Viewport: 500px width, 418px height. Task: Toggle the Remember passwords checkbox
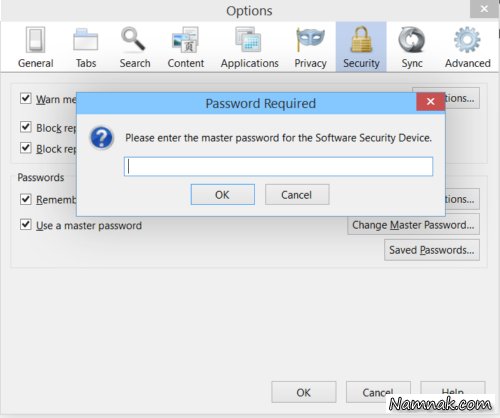point(26,199)
